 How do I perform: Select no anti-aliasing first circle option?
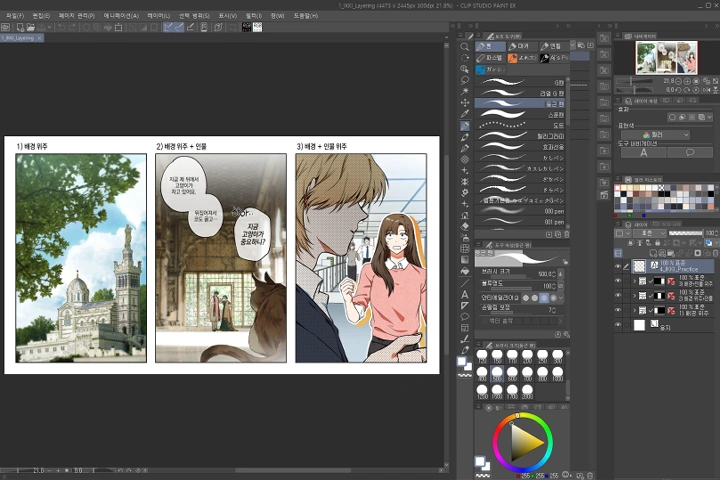tap(526, 298)
